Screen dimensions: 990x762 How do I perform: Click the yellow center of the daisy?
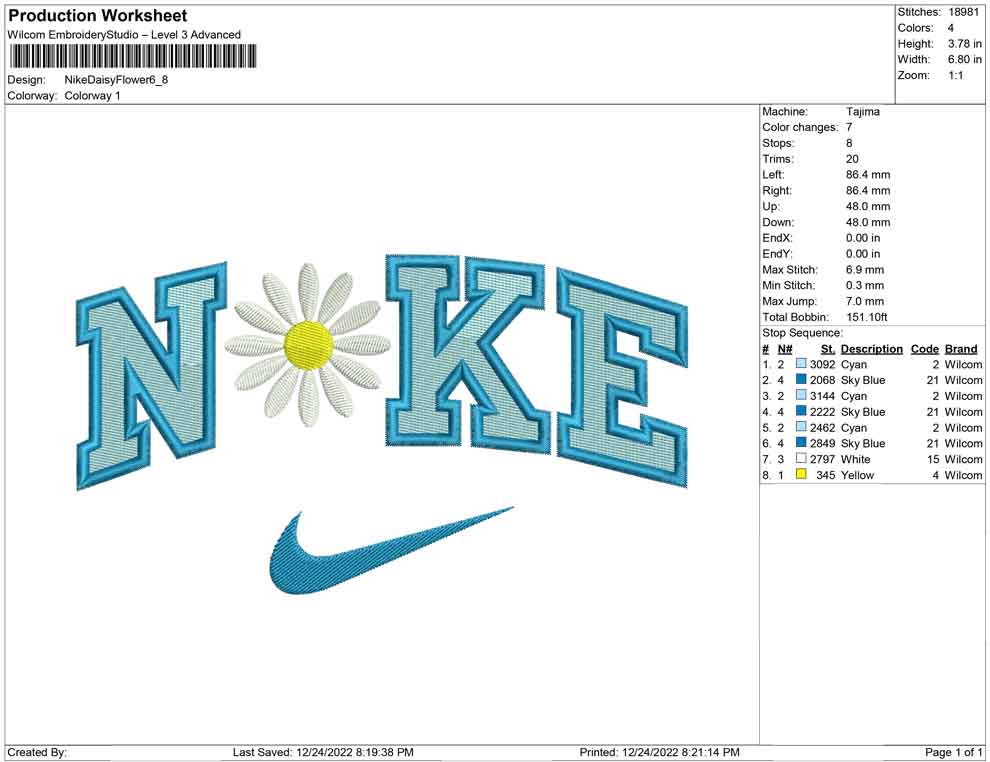(x=309, y=344)
